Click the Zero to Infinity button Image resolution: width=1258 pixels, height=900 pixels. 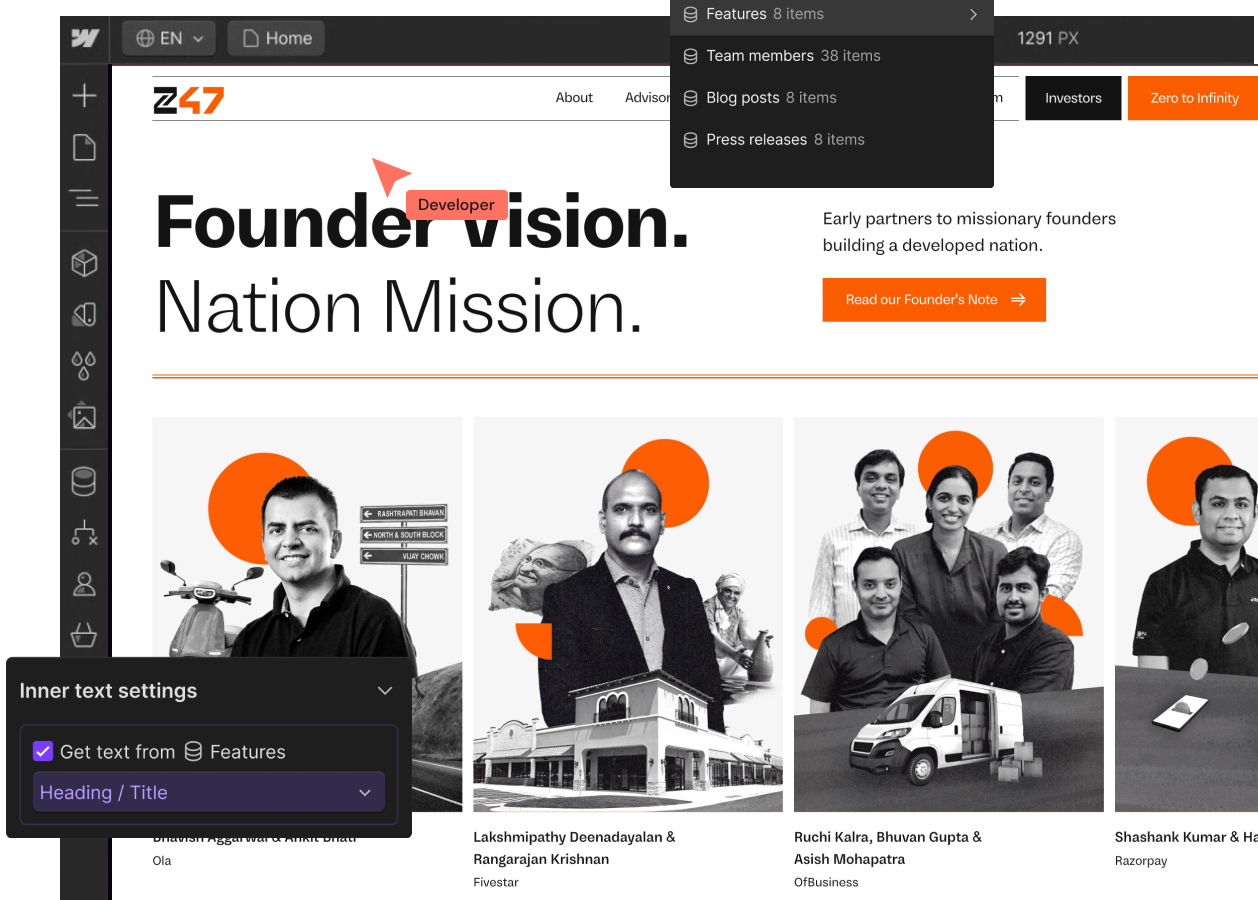(1193, 98)
